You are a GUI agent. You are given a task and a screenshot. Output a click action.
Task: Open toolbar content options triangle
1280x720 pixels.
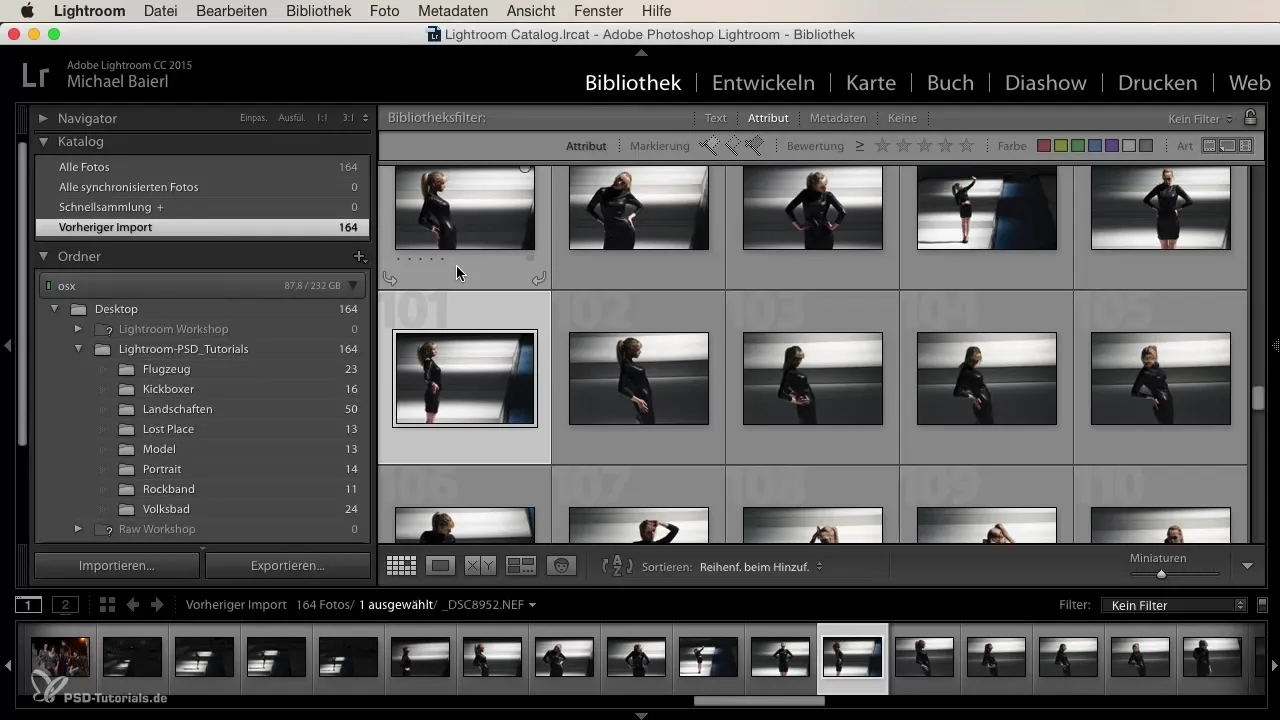pos(1247,566)
